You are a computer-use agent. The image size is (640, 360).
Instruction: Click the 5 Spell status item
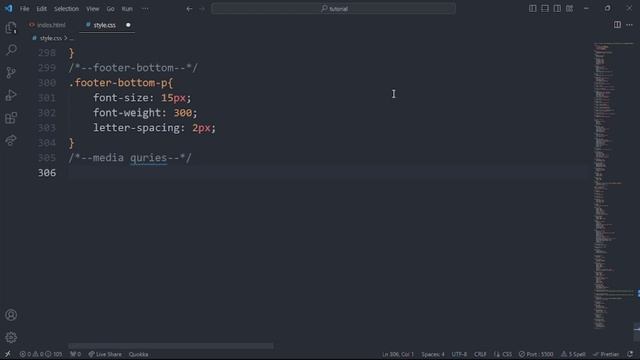click(x=573, y=354)
